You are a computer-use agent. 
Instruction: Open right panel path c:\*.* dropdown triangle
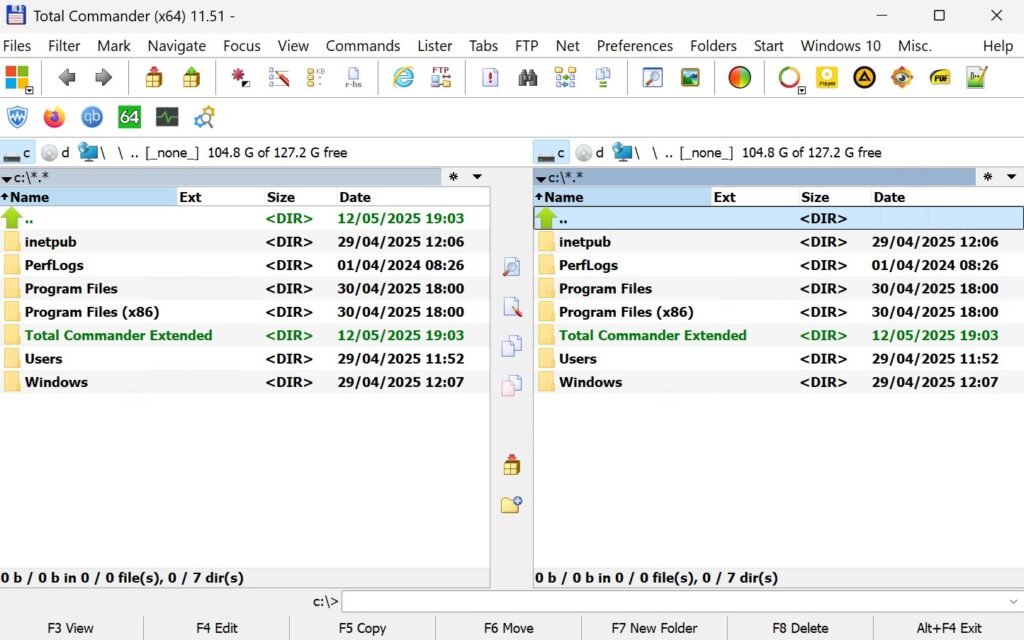pos(541,178)
